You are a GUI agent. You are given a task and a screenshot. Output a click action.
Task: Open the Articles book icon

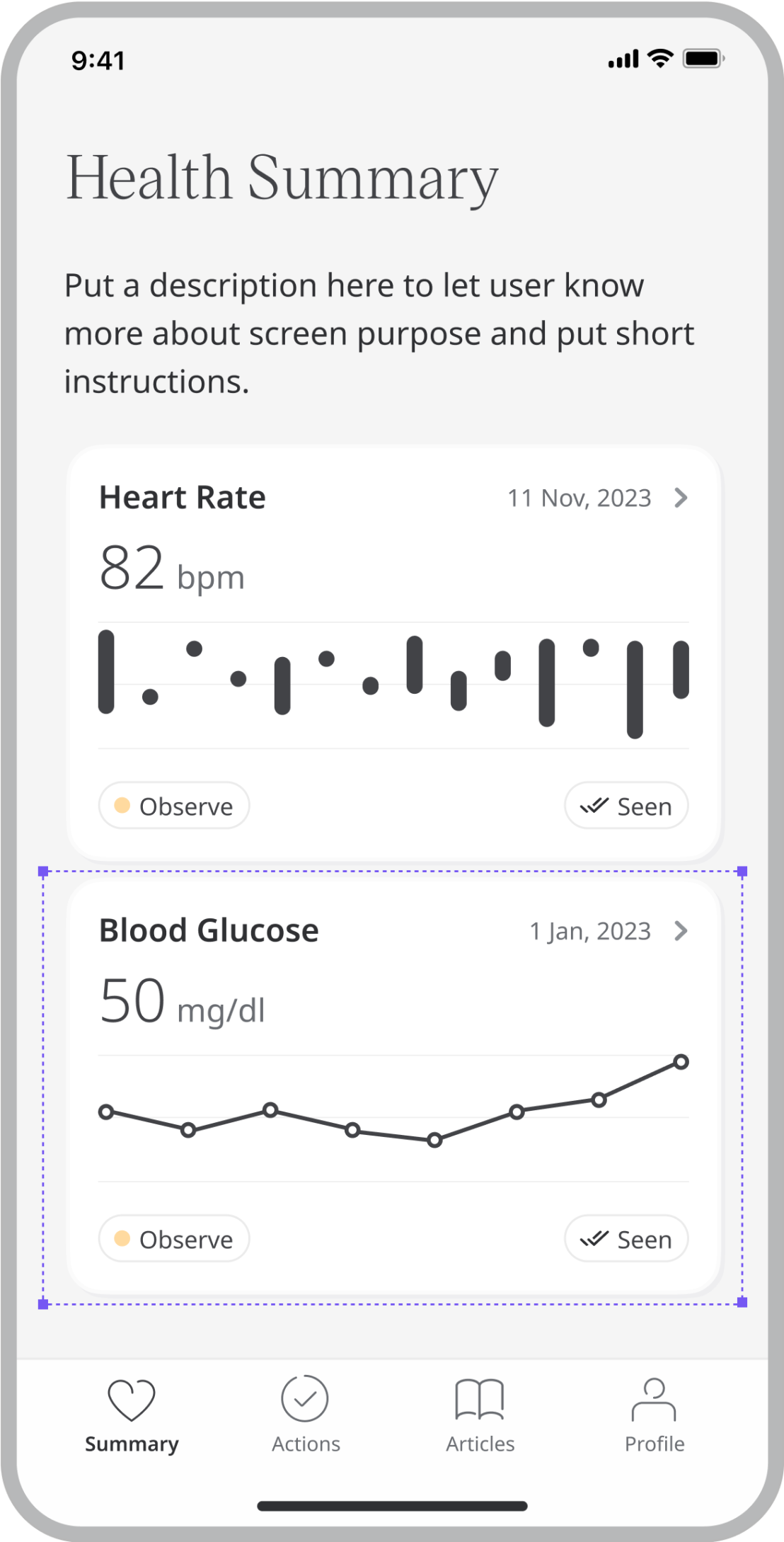point(480,1399)
